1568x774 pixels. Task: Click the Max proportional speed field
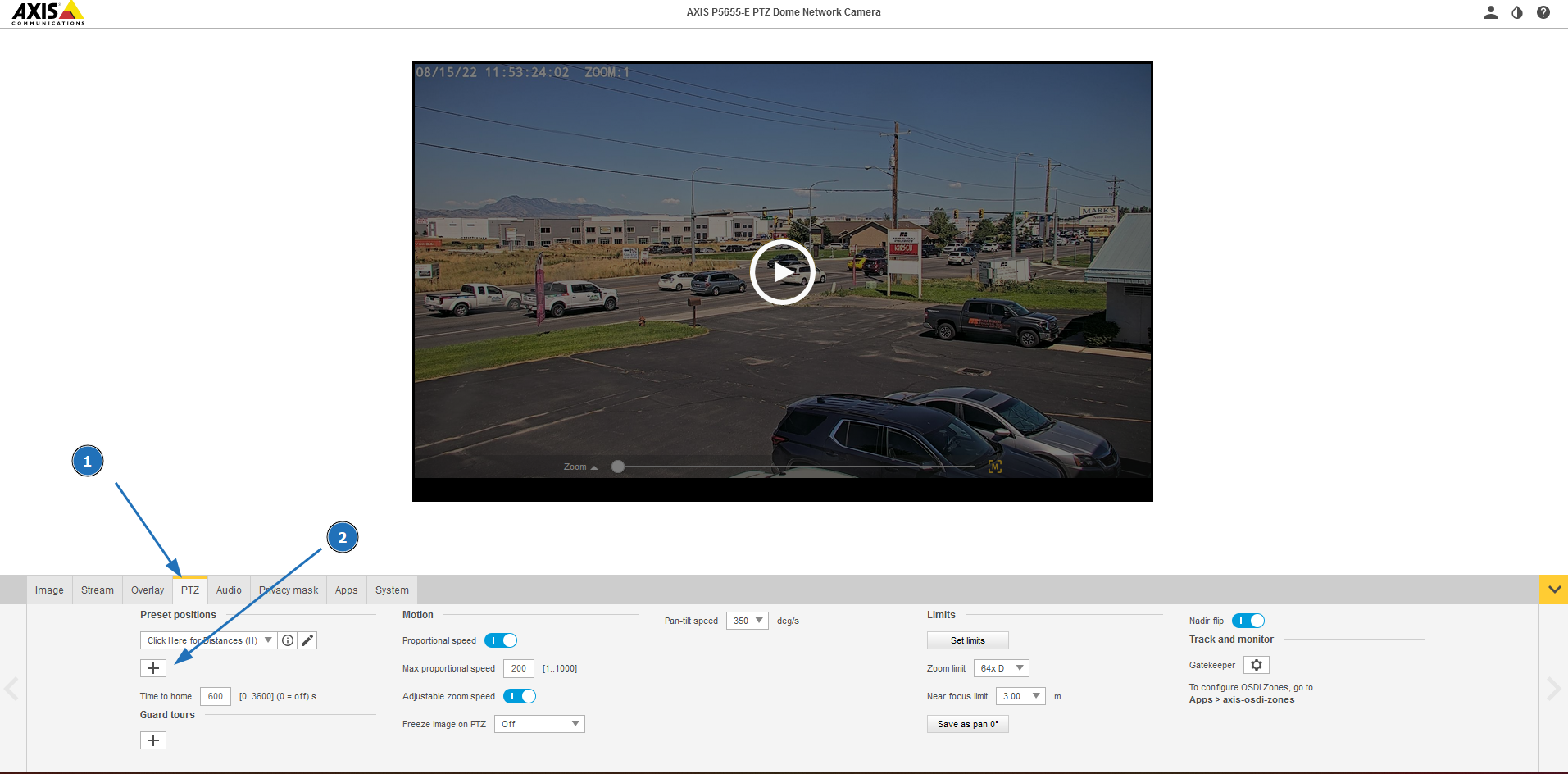(x=519, y=668)
